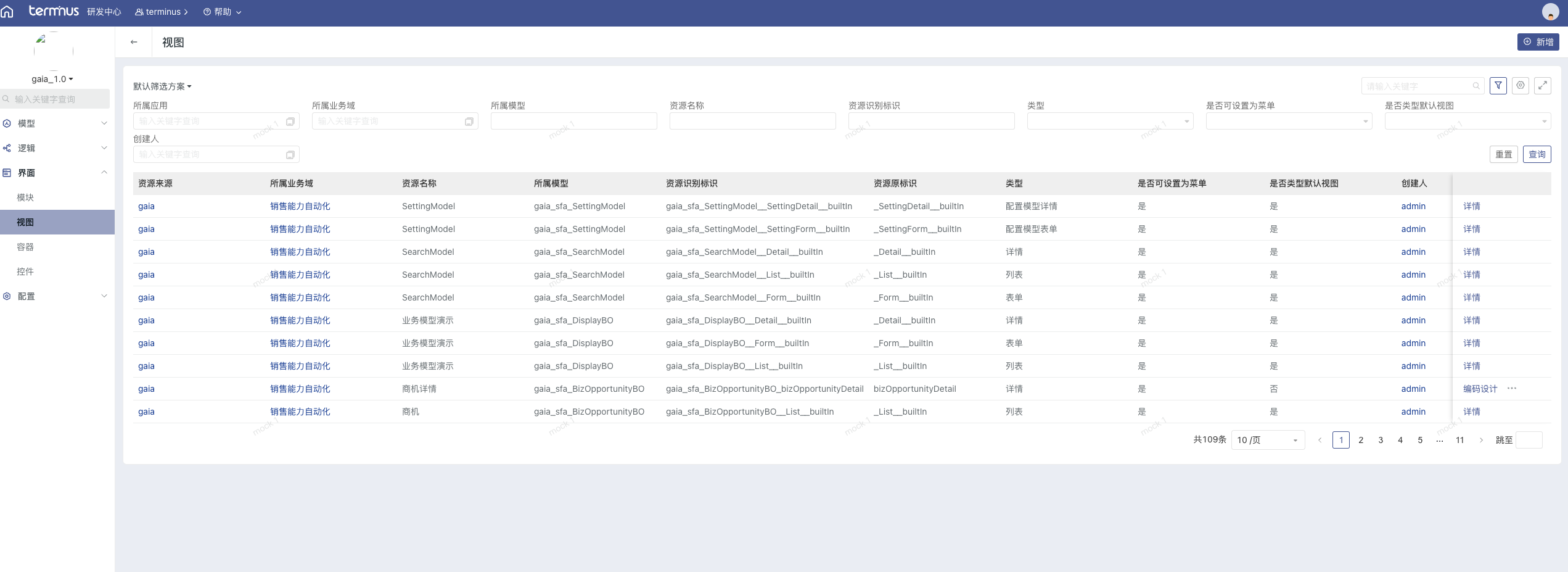Screen dimensions: 1568x572
Task: Collapse the 界面 menu section
Action: (57, 173)
